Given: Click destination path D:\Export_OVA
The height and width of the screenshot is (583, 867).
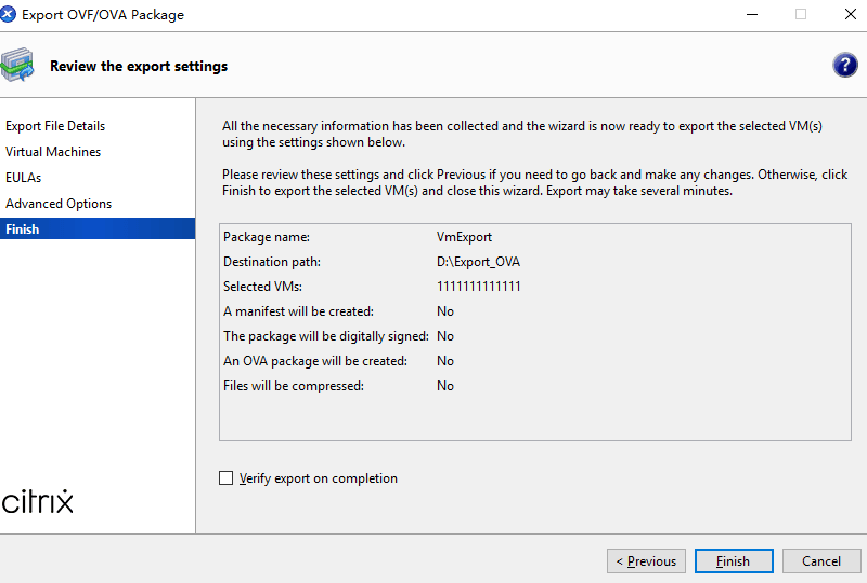Looking at the screenshot, I should pyautogui.click(x=478, y=262).
